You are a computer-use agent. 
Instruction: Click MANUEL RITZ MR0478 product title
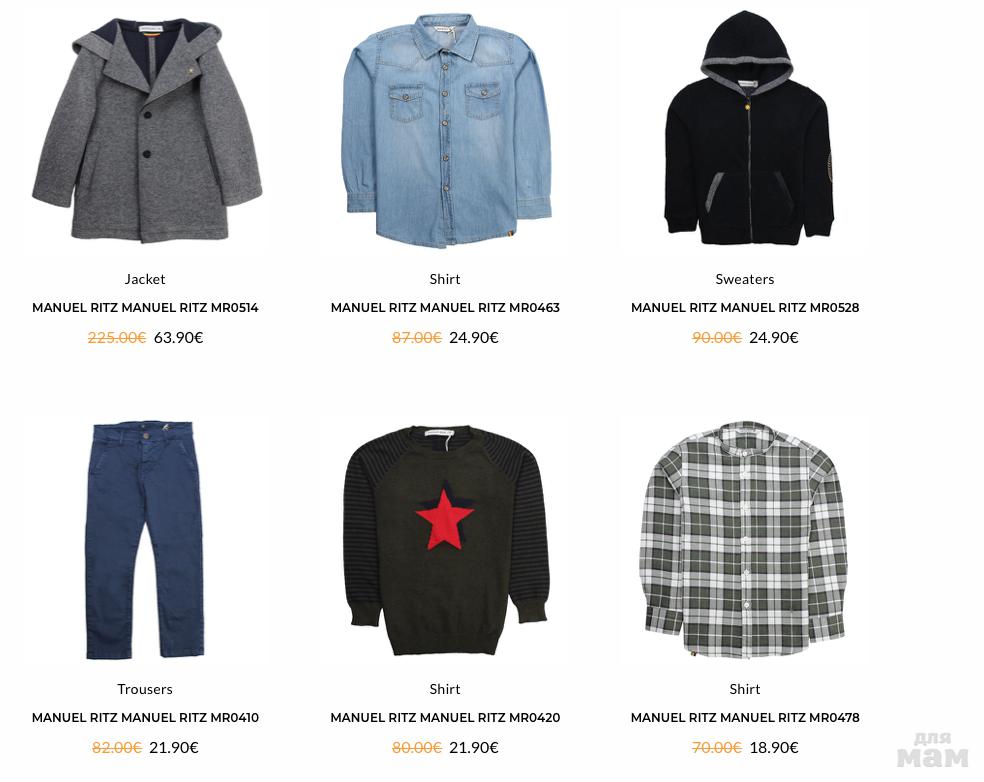745,717
